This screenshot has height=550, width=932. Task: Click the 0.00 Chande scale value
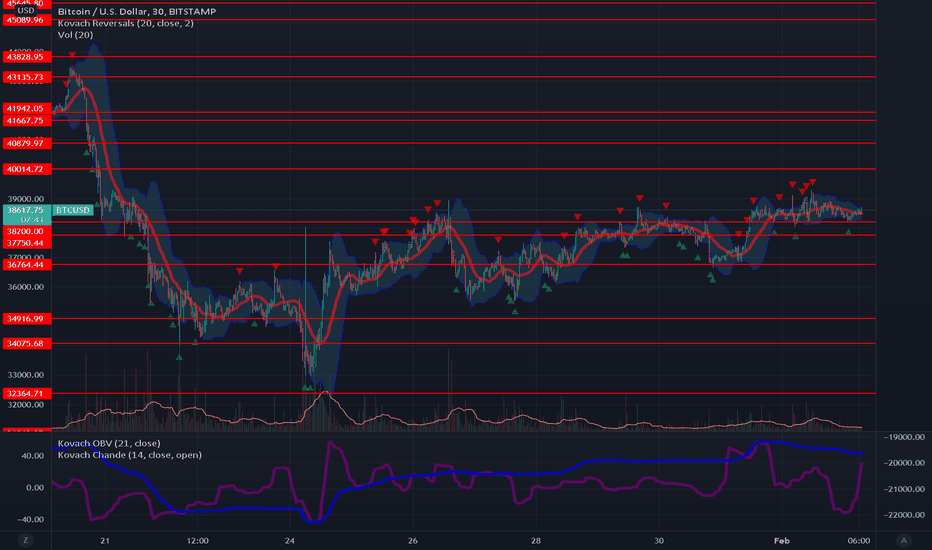point(35,488)
